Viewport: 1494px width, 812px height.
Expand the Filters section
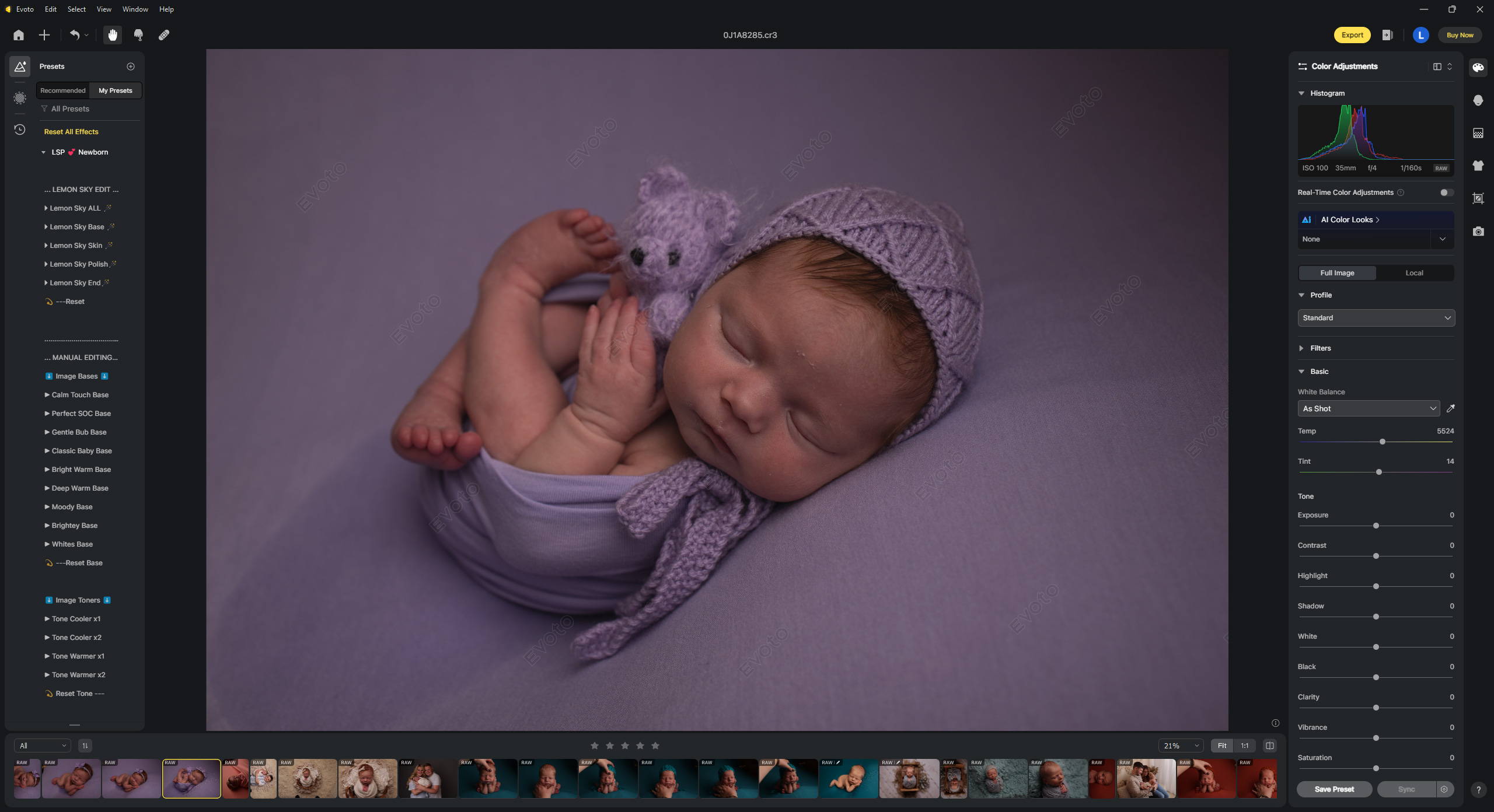1320,348
